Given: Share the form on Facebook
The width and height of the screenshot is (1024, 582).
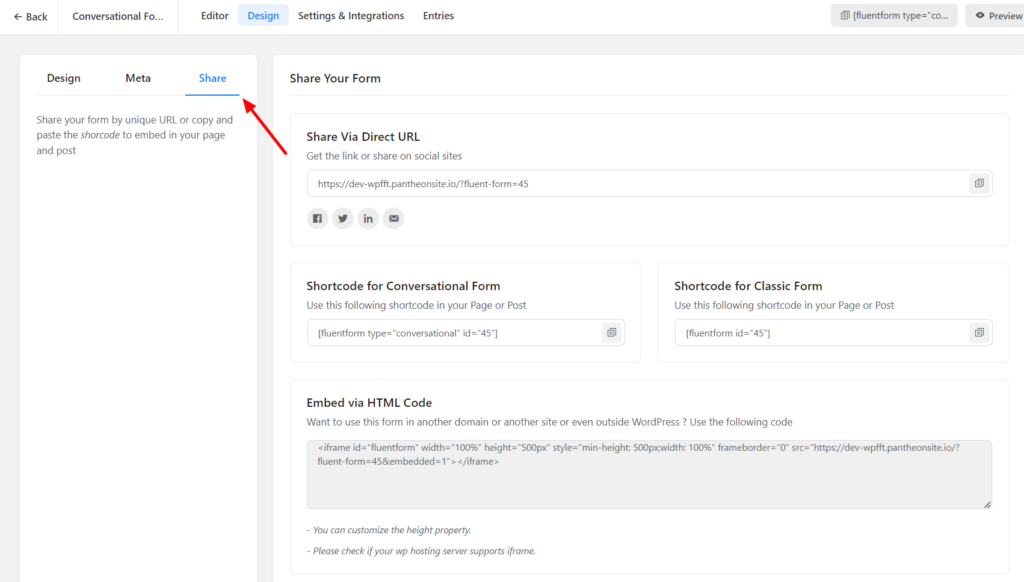Looking at the screenshot, I should (317, 218).
